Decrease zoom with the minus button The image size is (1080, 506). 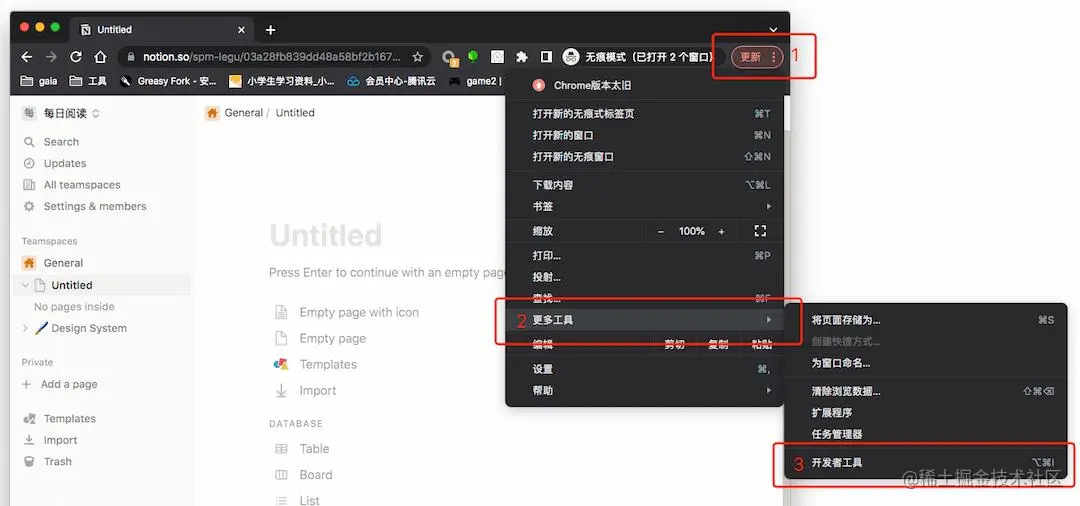click(661, 231)
